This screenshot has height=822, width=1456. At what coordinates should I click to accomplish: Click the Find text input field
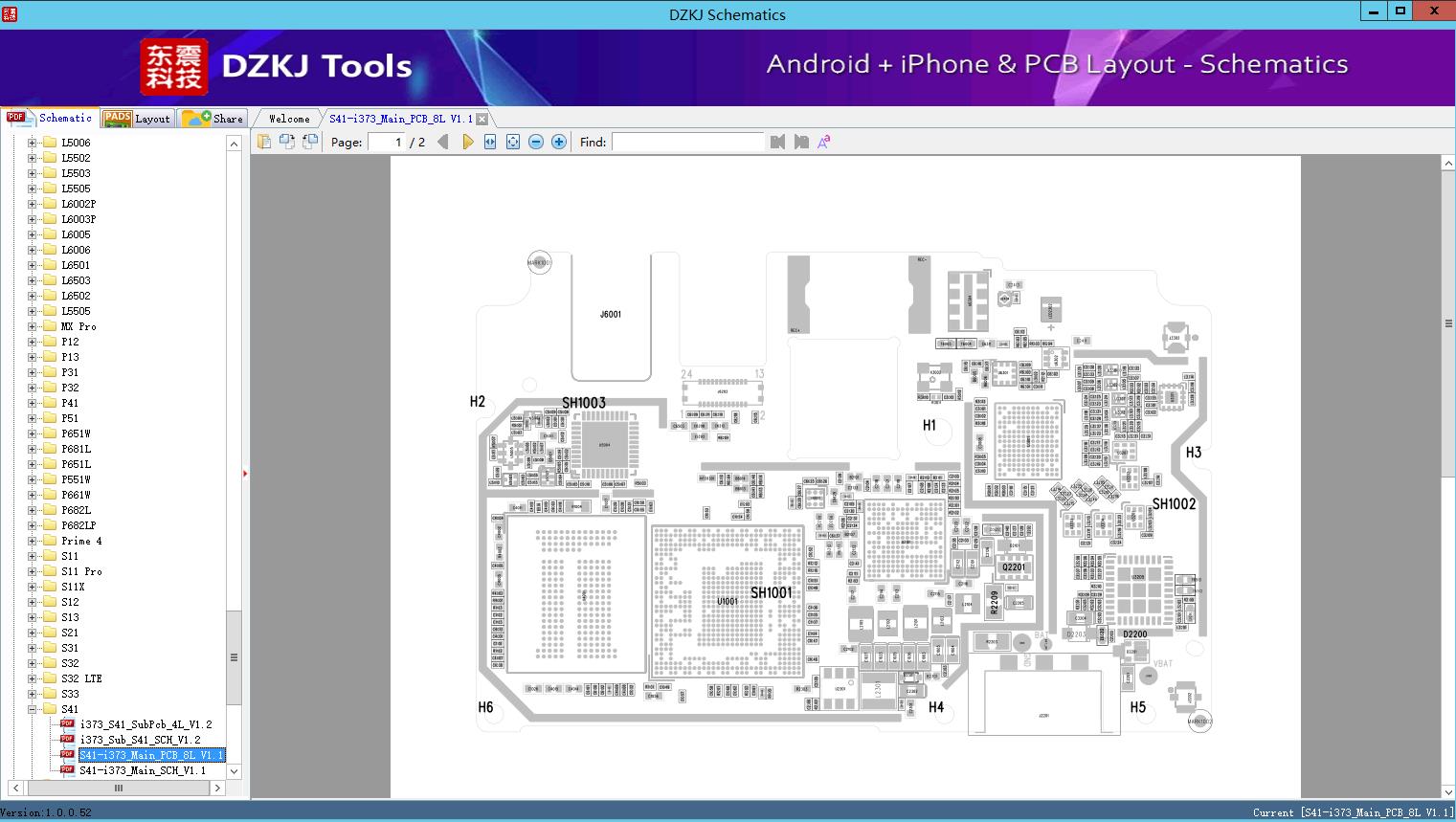coord(687,142)
